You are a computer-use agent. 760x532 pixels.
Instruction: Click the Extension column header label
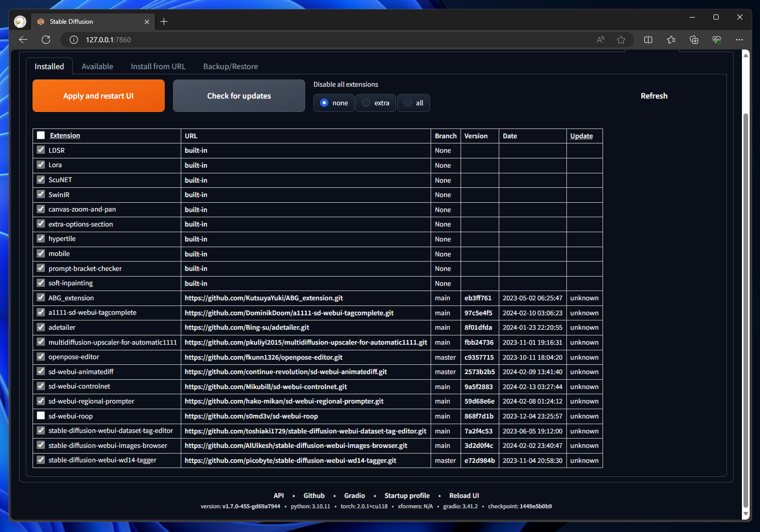pyautogui.click(x=65, y=136)
